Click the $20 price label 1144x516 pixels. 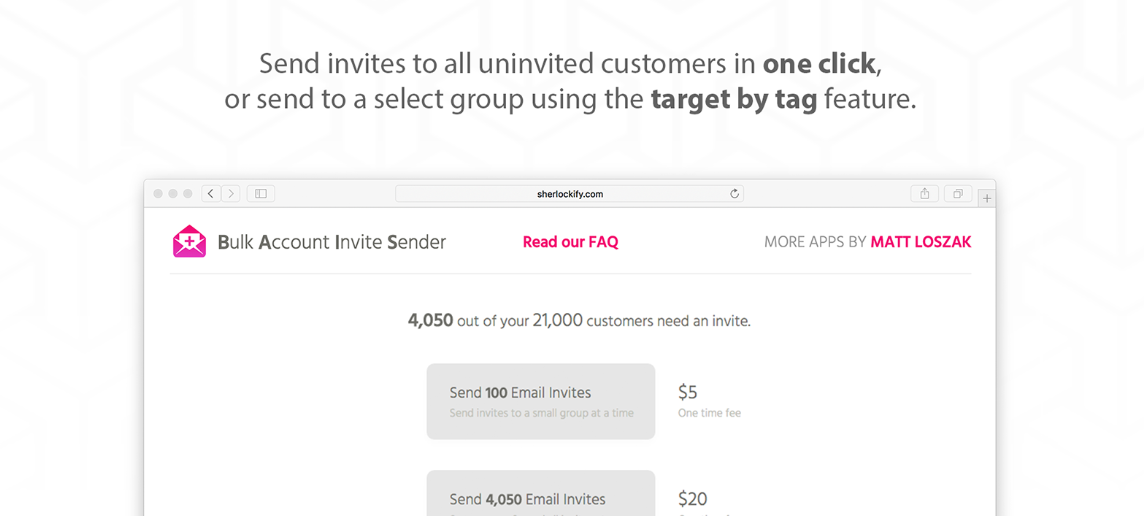point(692,499)
